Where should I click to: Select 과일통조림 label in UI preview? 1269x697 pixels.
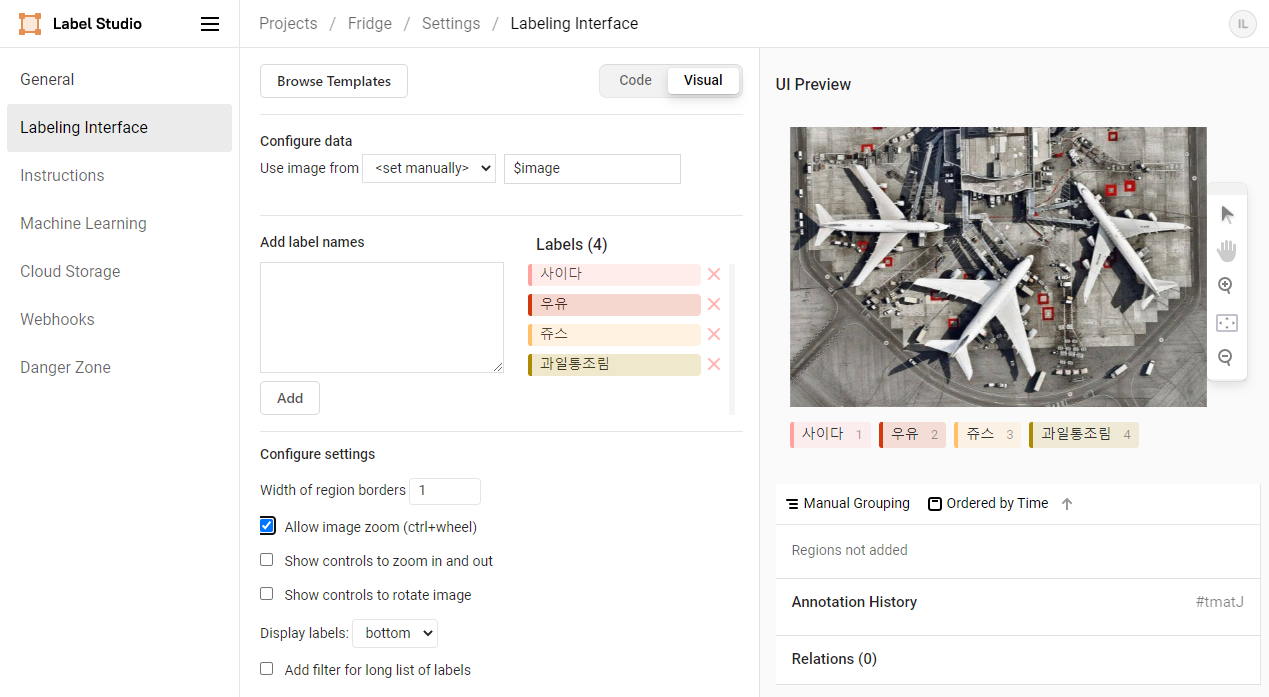pyautogui.click(x=1083, y=434)
